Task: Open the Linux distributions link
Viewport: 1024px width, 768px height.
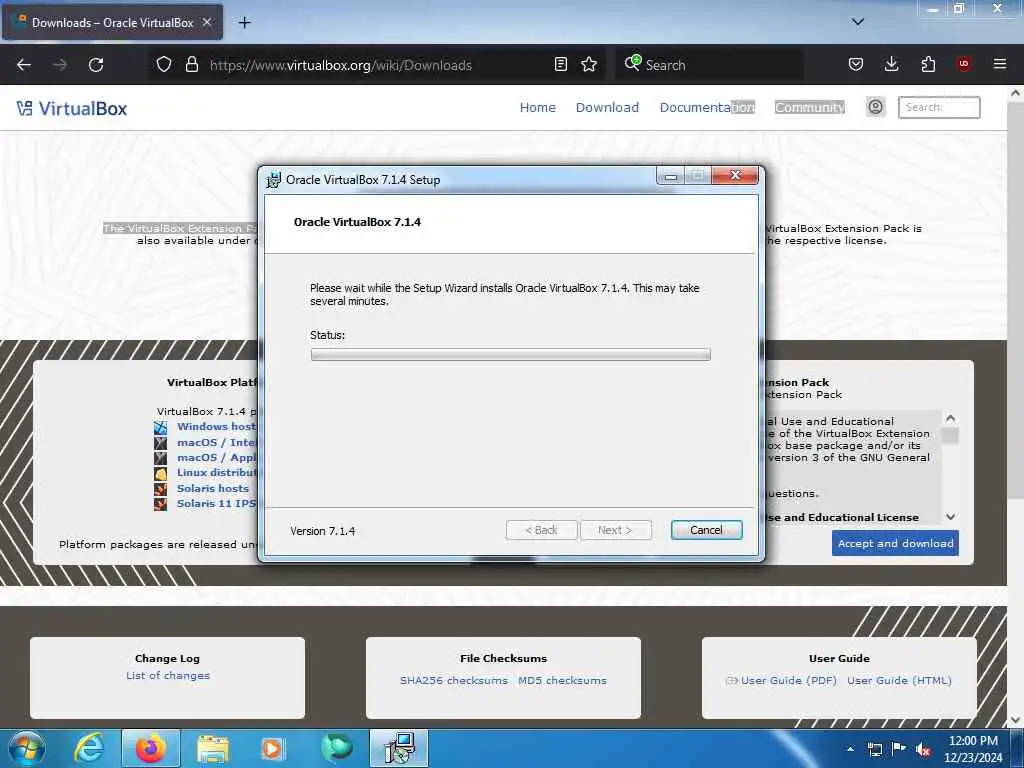Action: click(216, 473)
